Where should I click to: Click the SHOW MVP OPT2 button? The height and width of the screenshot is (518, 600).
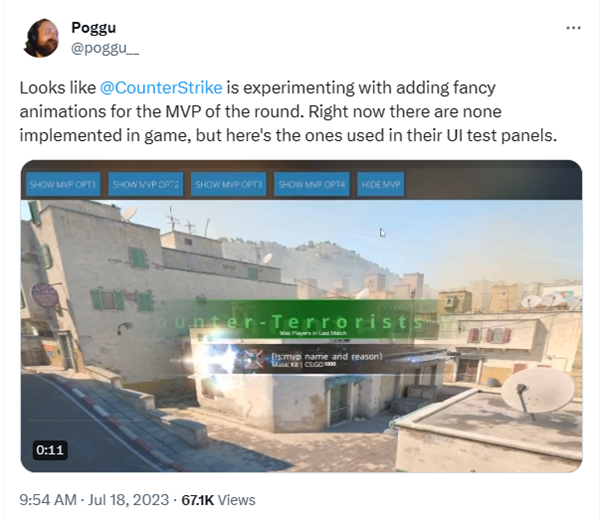pos(146,184)
